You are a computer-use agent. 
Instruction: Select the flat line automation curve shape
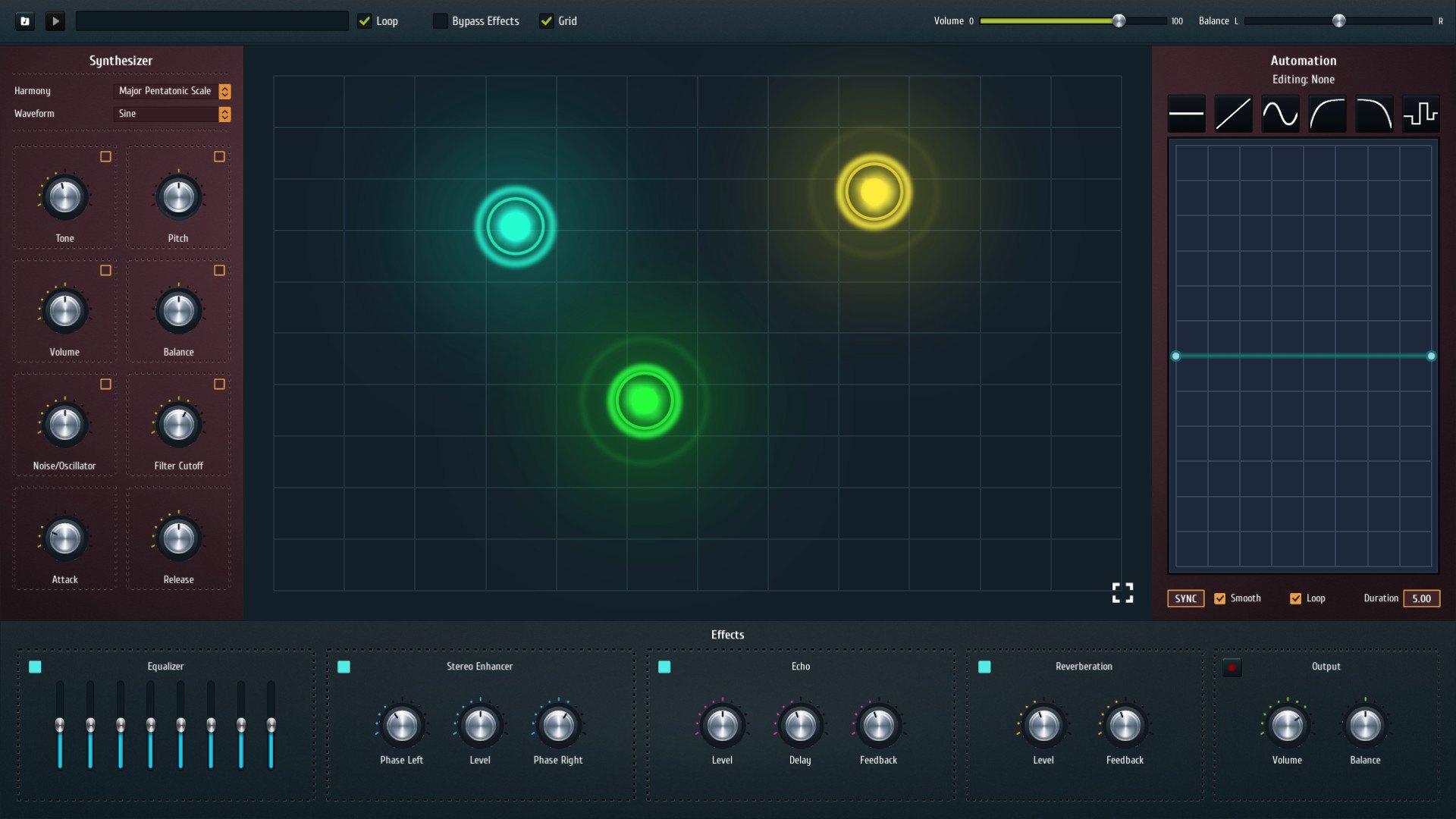pyautogui.click(x=1187, y=114)
